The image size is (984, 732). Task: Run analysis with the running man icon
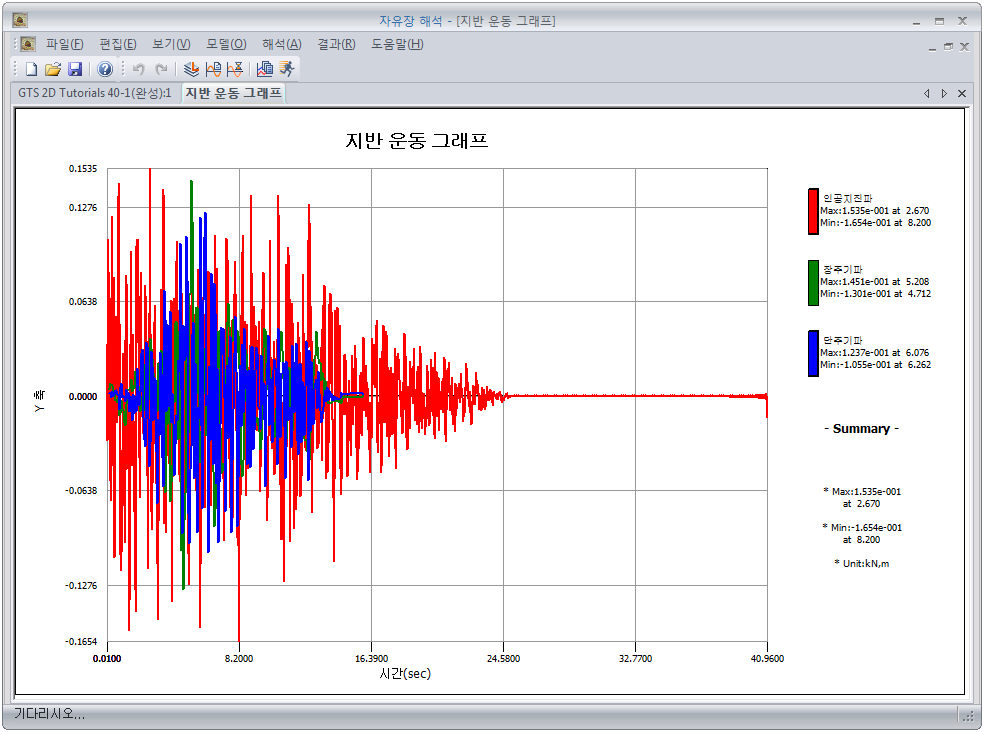click(x=287, y=69)
